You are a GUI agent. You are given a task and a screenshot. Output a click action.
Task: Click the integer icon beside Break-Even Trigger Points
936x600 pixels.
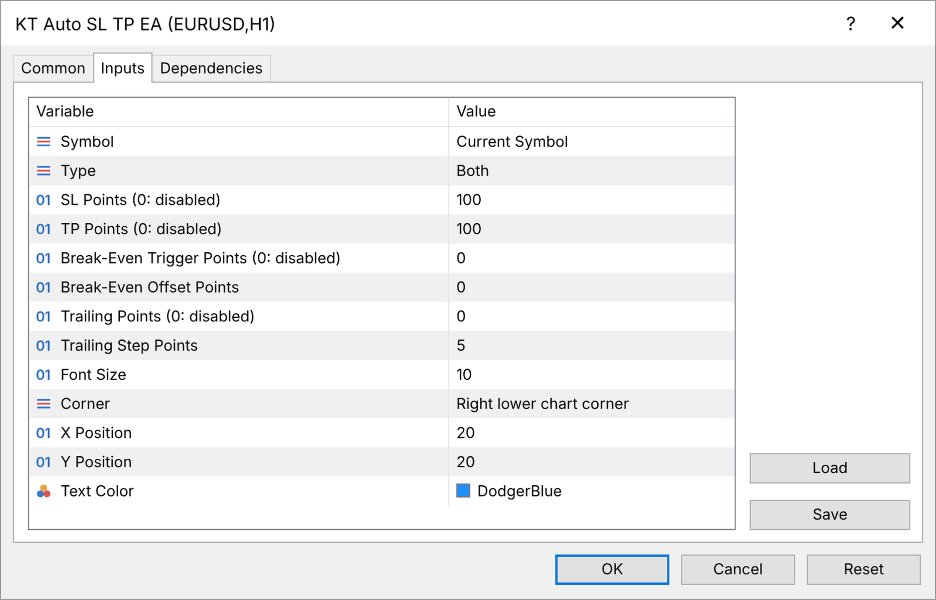coord(44,259)
